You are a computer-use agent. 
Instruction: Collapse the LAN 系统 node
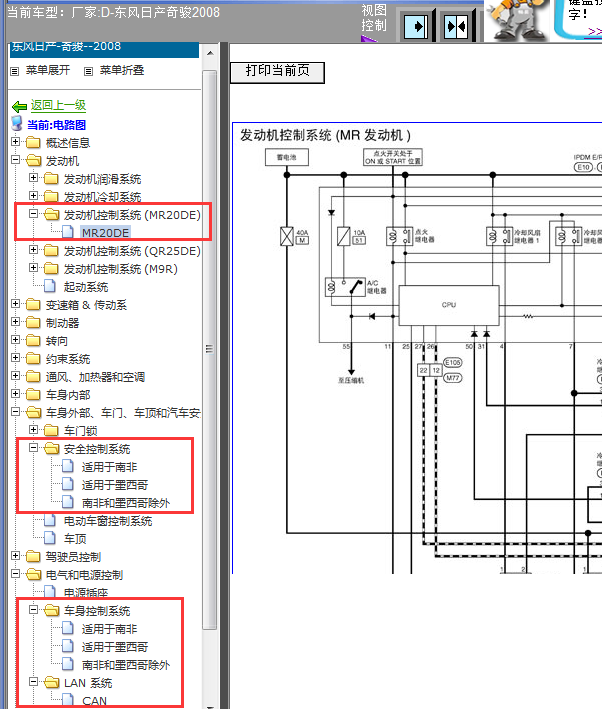click(x=33, y=682)
